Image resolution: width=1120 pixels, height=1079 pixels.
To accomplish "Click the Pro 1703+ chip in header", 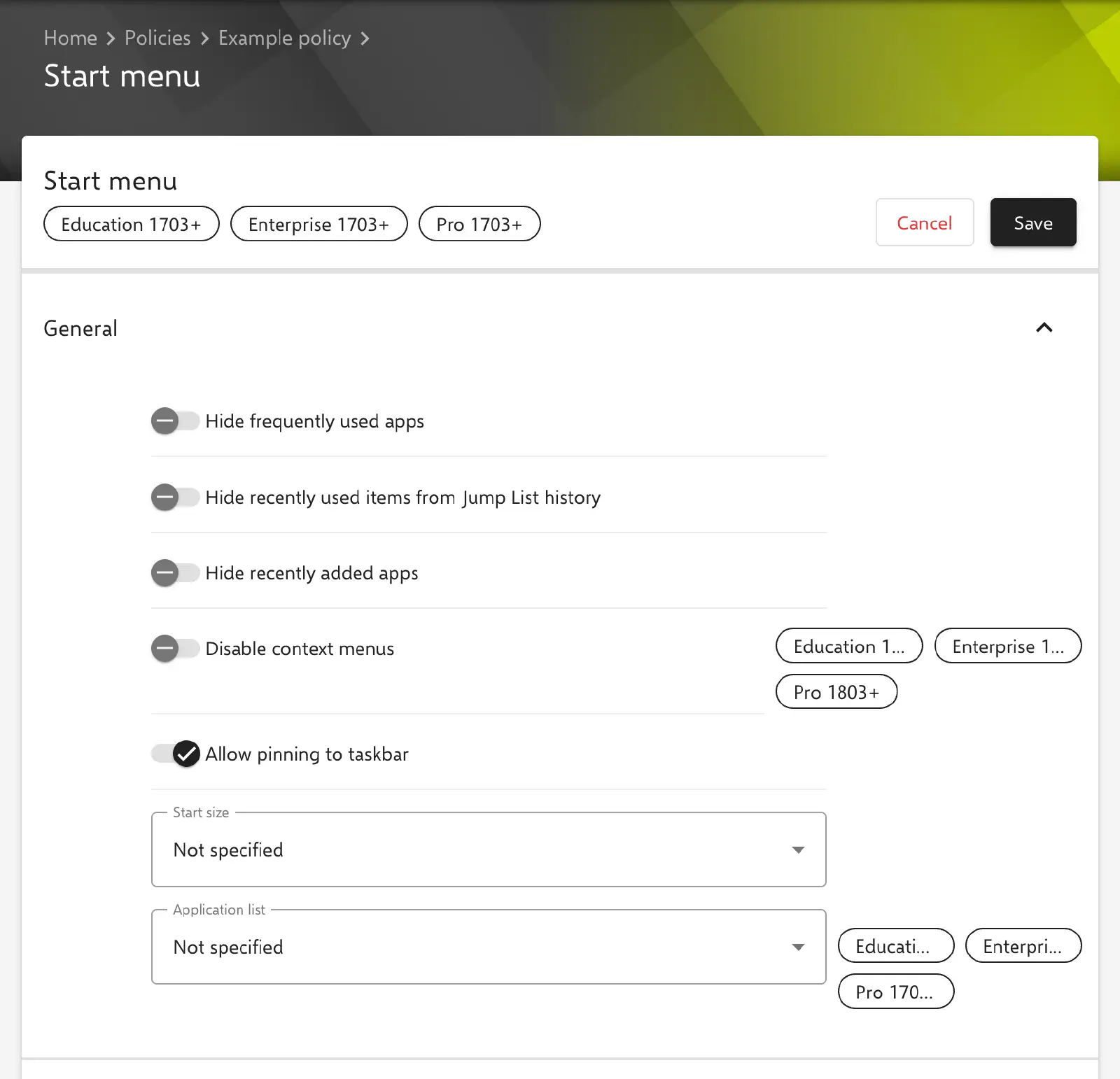I will coord(479,224).
